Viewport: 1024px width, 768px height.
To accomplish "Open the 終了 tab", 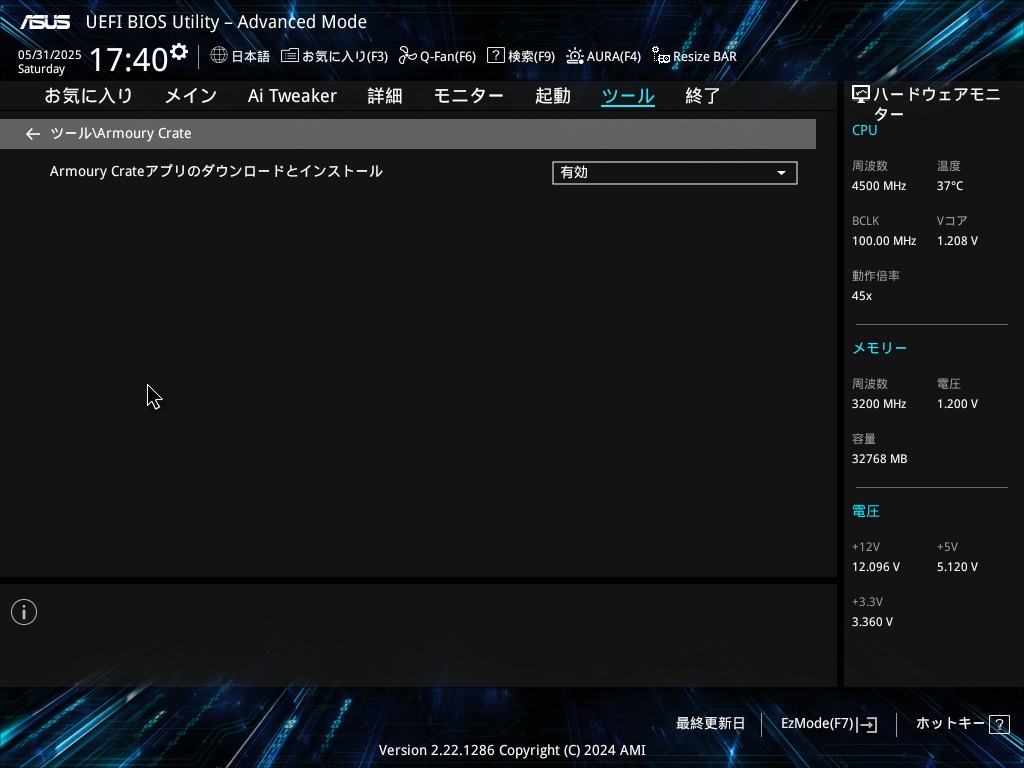I will coord(703,96).
